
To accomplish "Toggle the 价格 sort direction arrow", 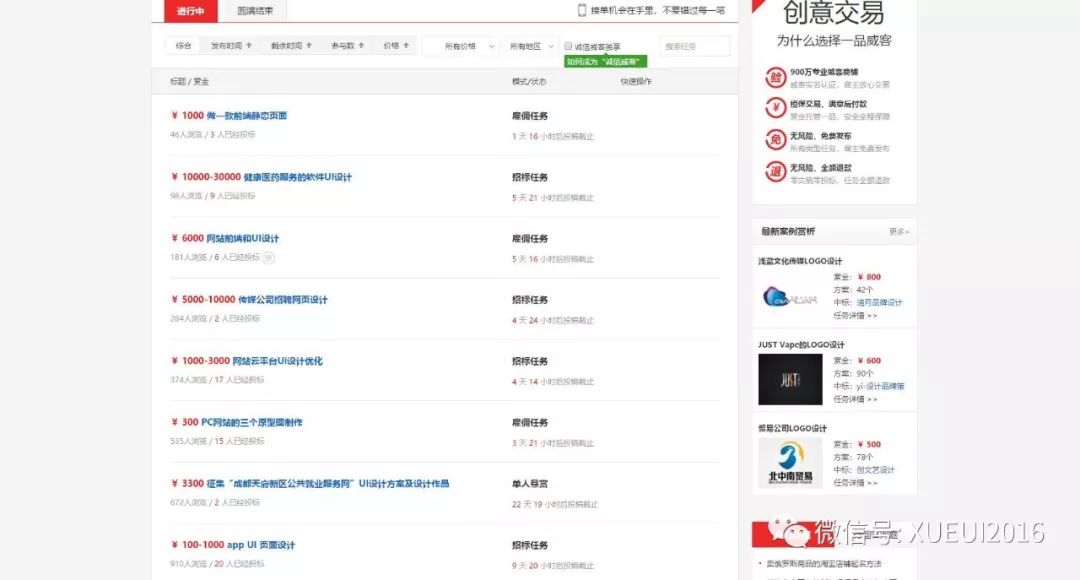I will 404,45.
